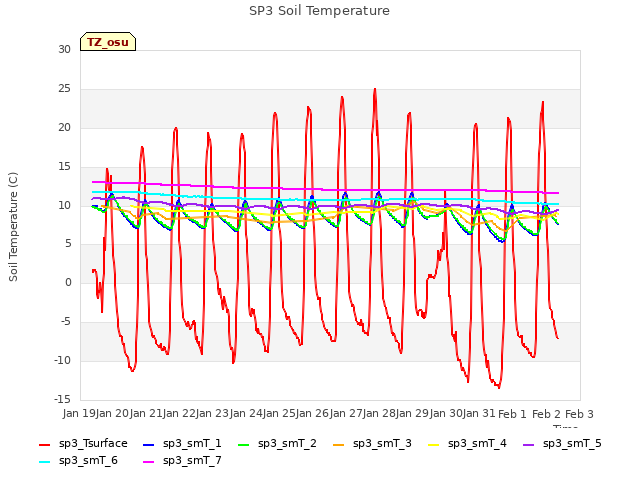Screen dimensions: 640x480
Task: Click the Jan 31 x-axis tick label
Action: pos(480,413)
